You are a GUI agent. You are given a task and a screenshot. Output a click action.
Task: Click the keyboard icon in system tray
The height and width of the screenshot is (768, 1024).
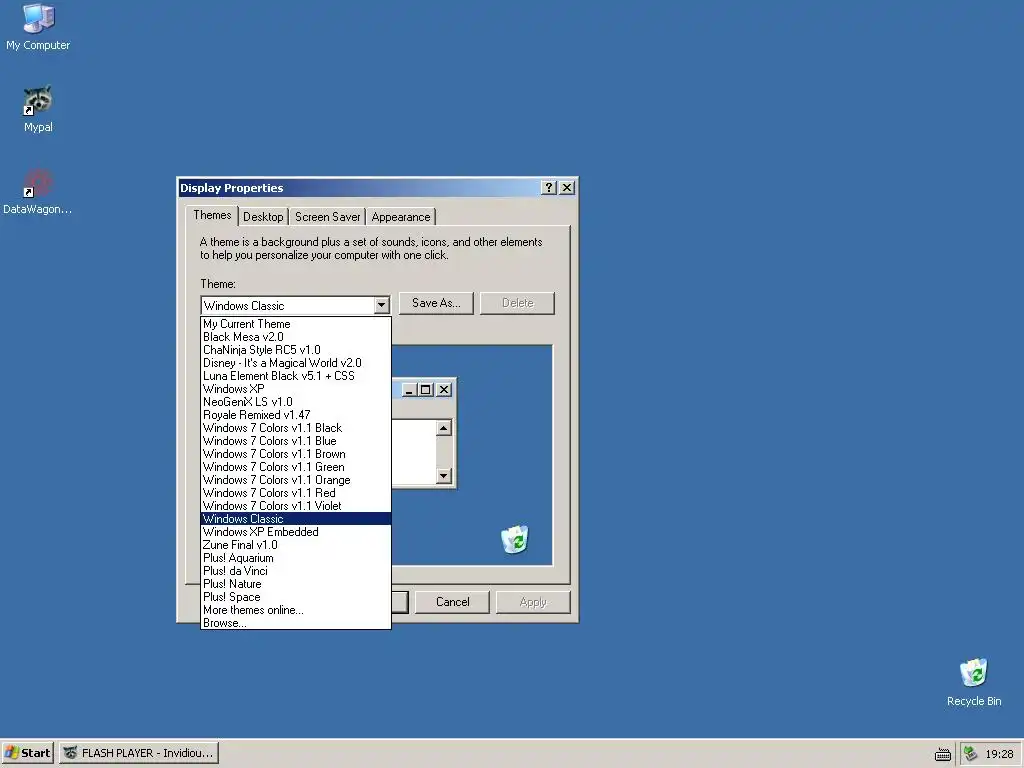click(x=942, y=754)
